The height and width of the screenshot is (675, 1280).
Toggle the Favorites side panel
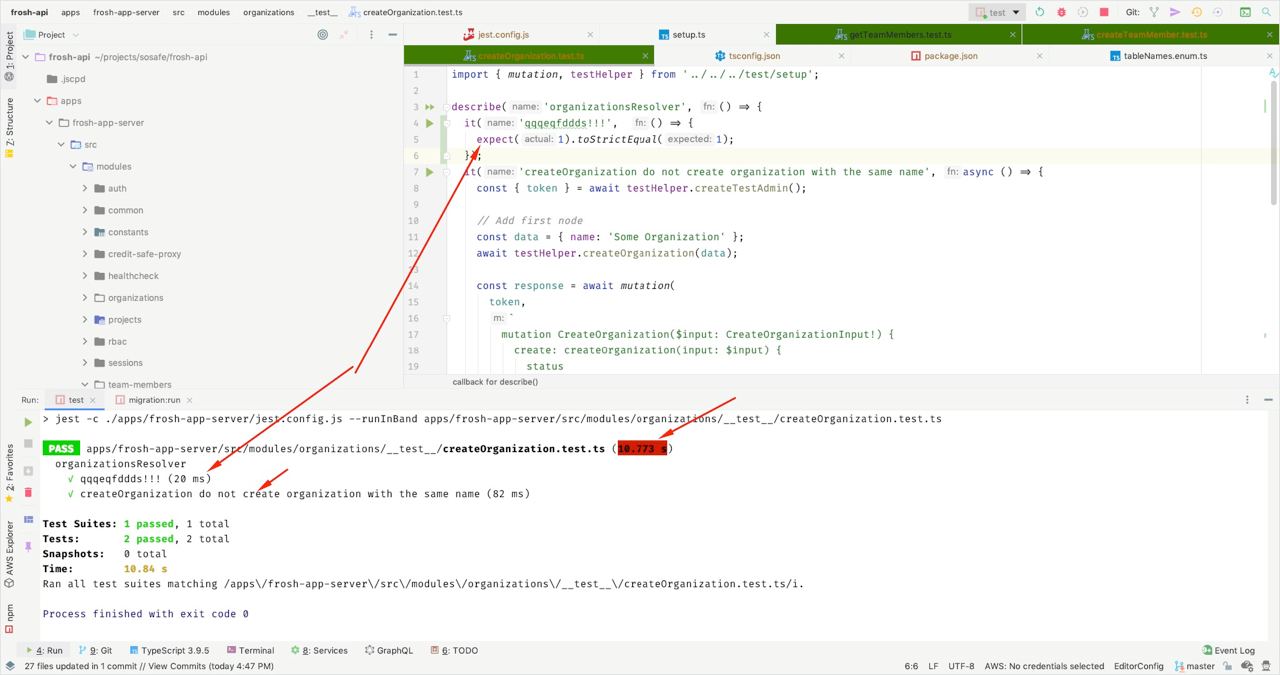click(x=9, y=474)
